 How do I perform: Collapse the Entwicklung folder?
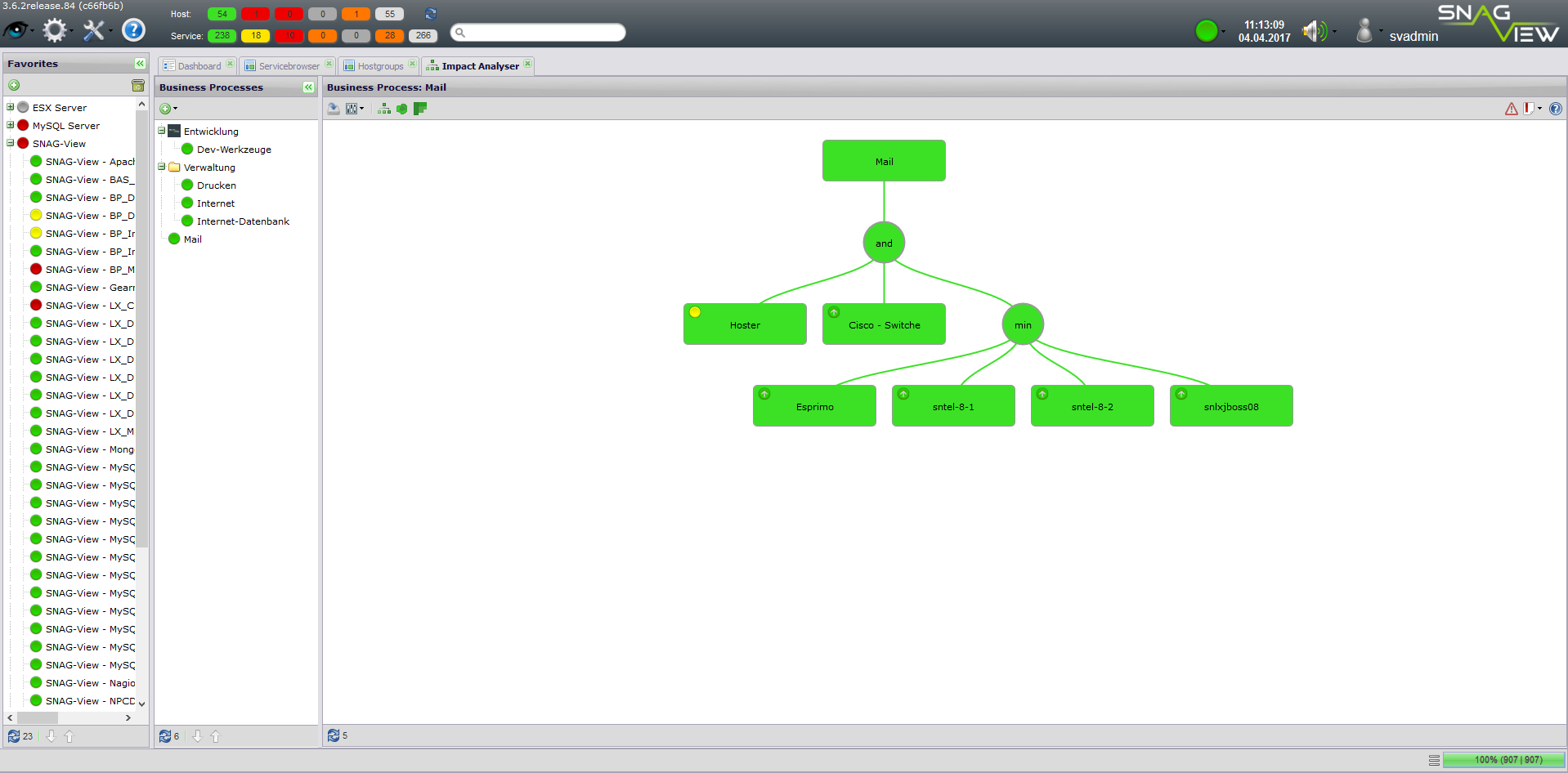(x=162, y=131)
